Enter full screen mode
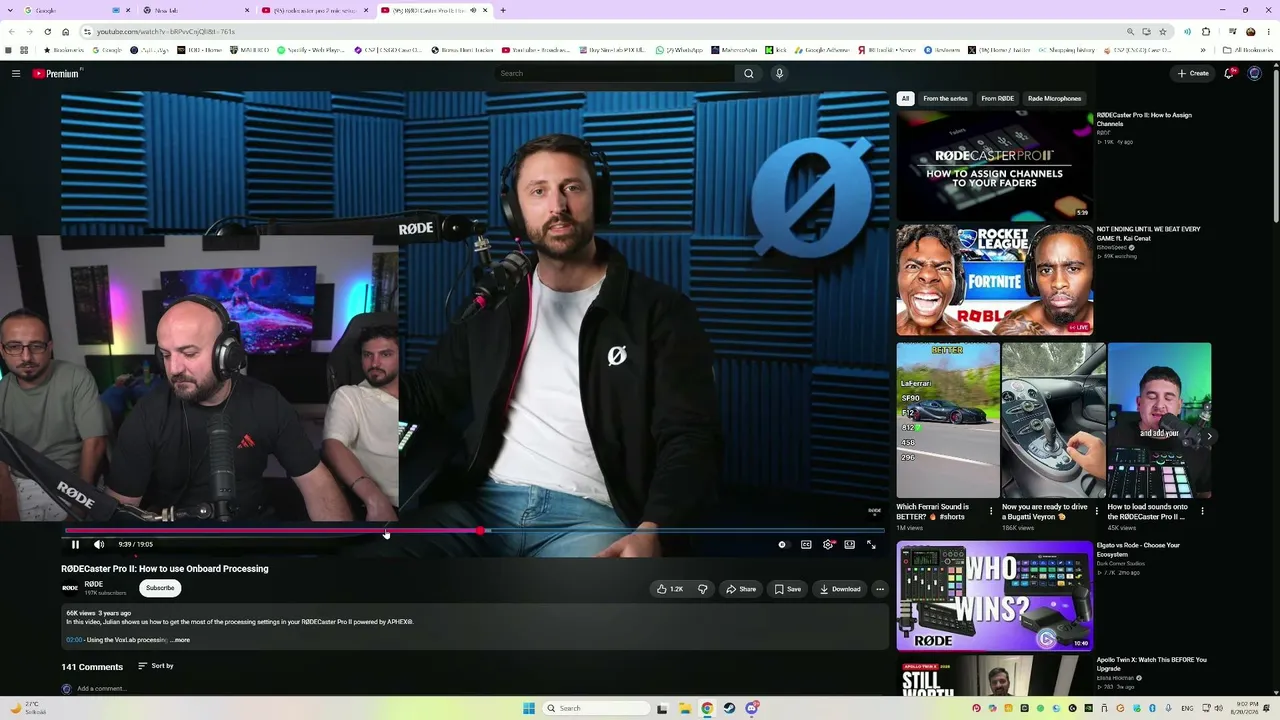Screen dimensions: 1280x720 tap(871, 545)
